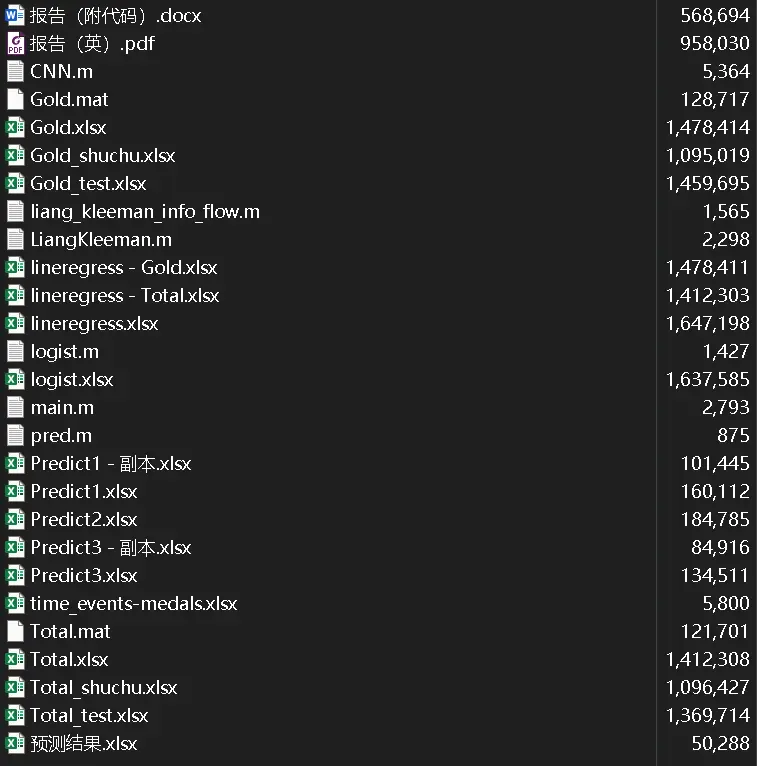The image size is (757, 766).
Task: Click the Excel icon beside logist.xlsx
Action: click(15, 379)
